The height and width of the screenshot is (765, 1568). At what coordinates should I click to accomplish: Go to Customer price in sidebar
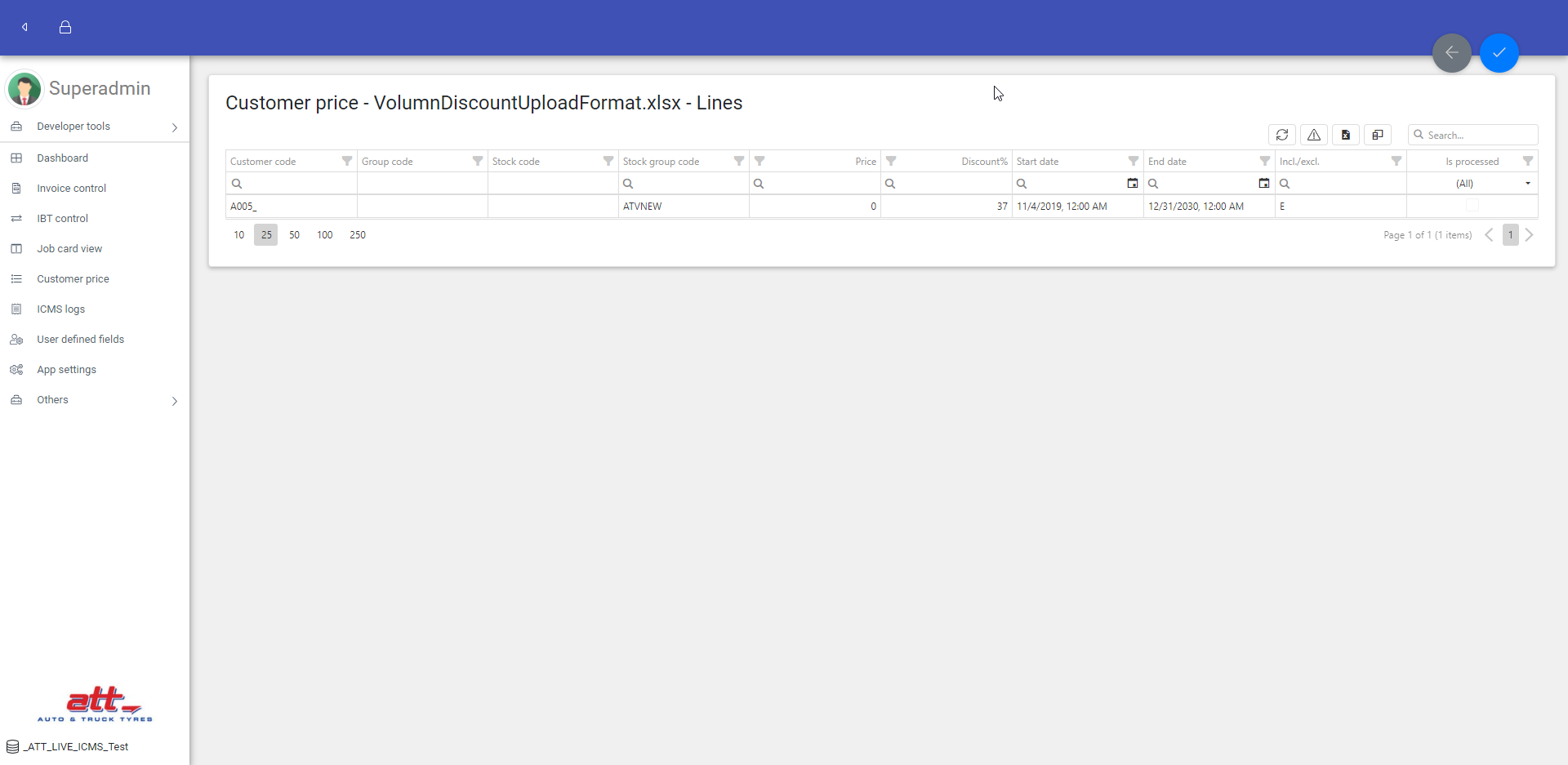click(73, 279)
